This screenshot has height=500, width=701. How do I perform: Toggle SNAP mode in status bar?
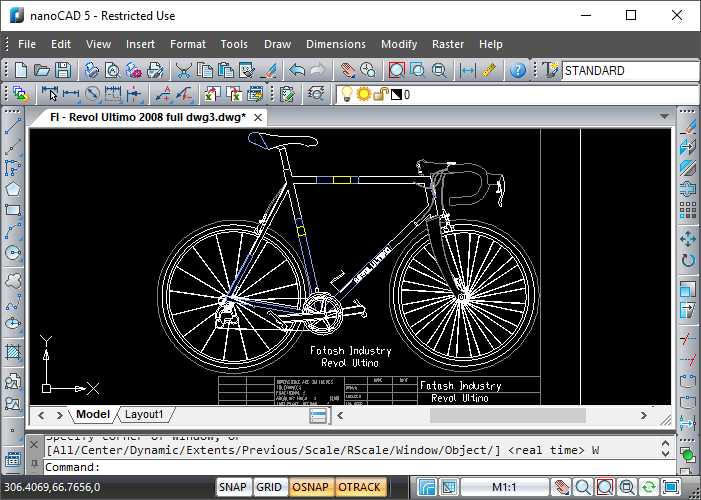point(233,487)
